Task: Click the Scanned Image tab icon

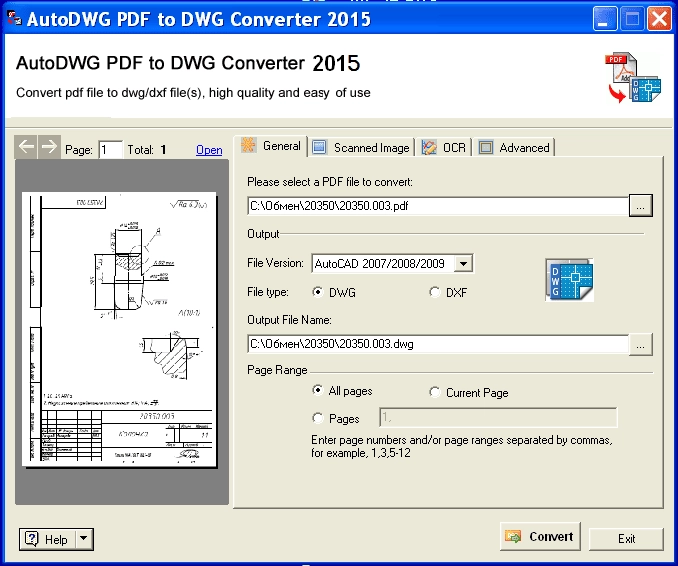Action: pos(319,147)
